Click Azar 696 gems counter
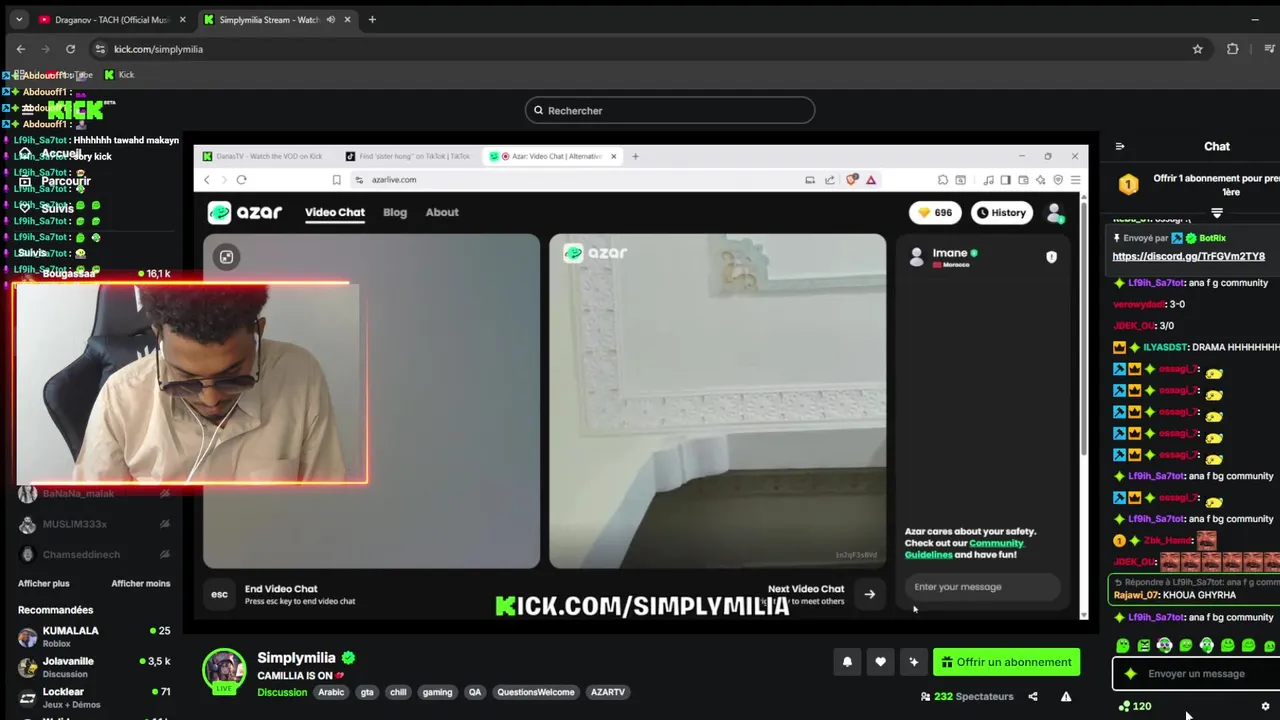 [935, 212]
